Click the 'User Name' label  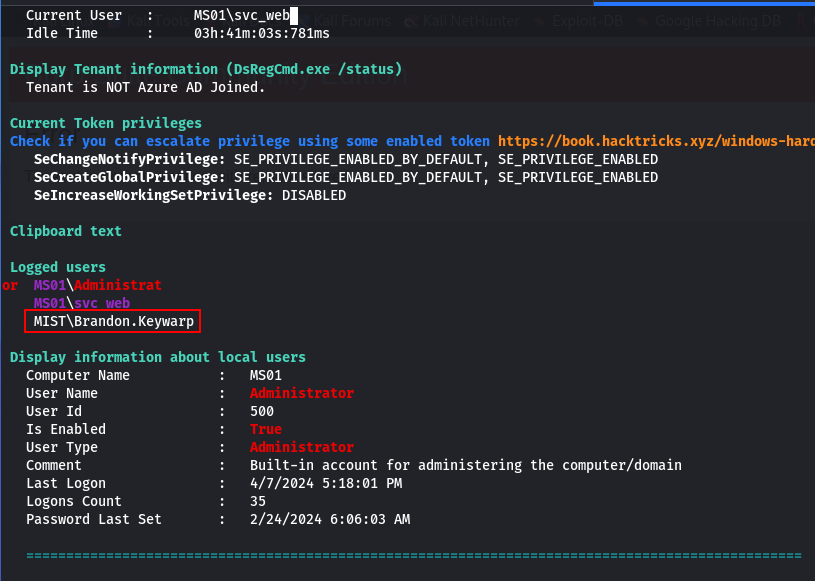coord(62,393)
